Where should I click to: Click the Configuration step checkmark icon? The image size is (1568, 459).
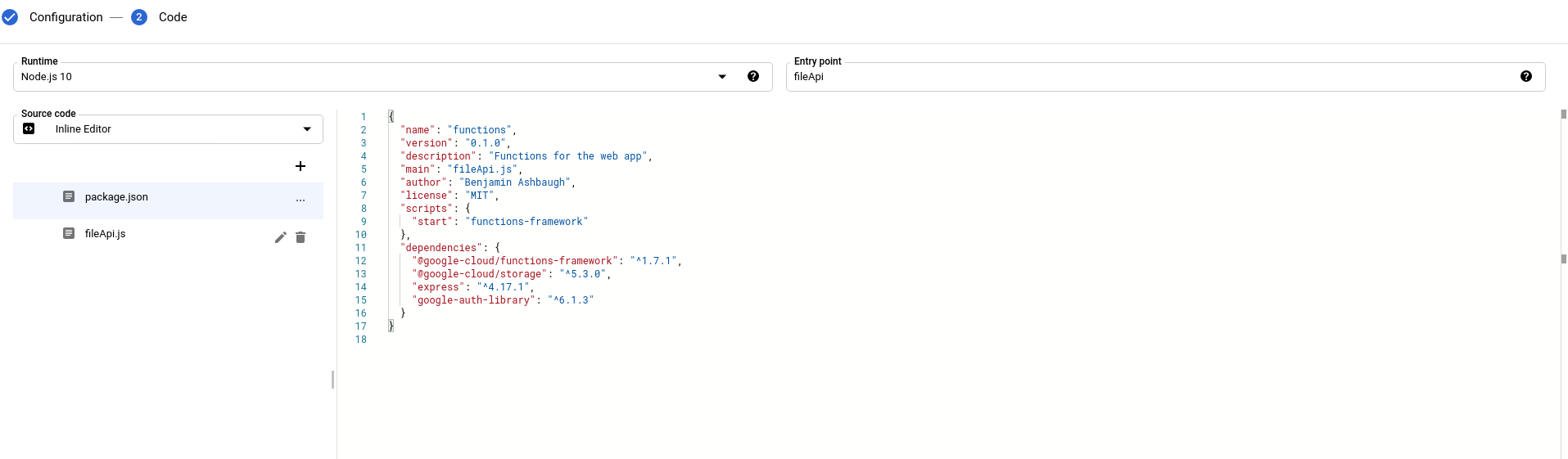[x=10, y=17]
